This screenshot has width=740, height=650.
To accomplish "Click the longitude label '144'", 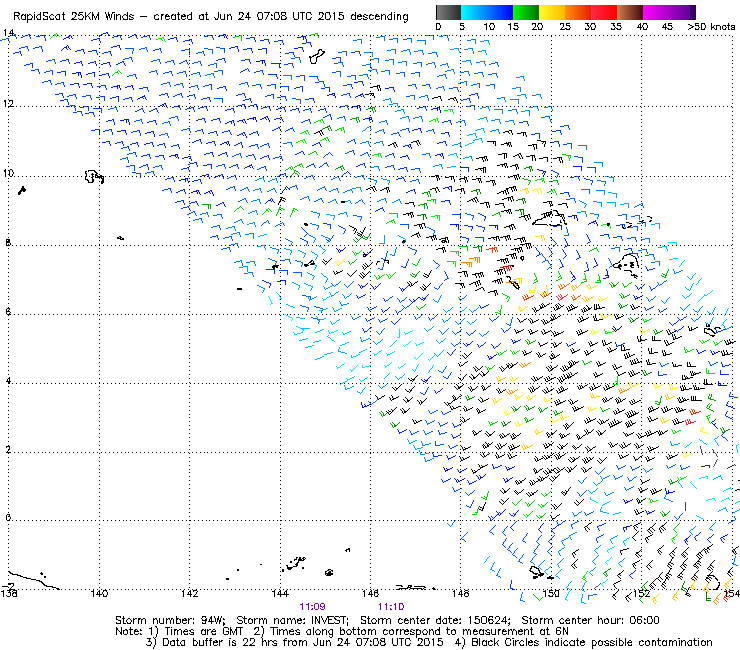I will pyautogui.click(x=280, y=593).
